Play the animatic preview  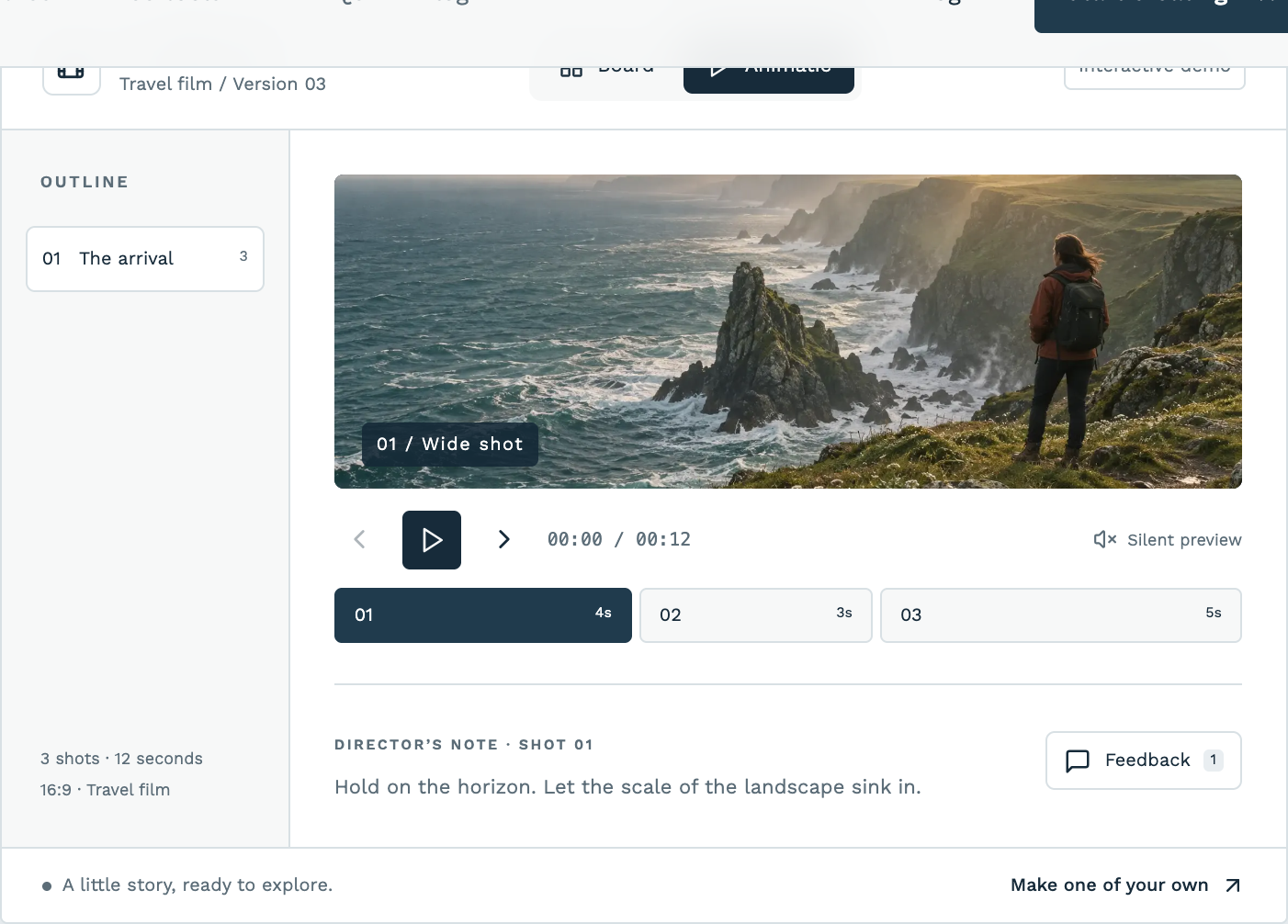pyautogui.click(x=432, y=540)
